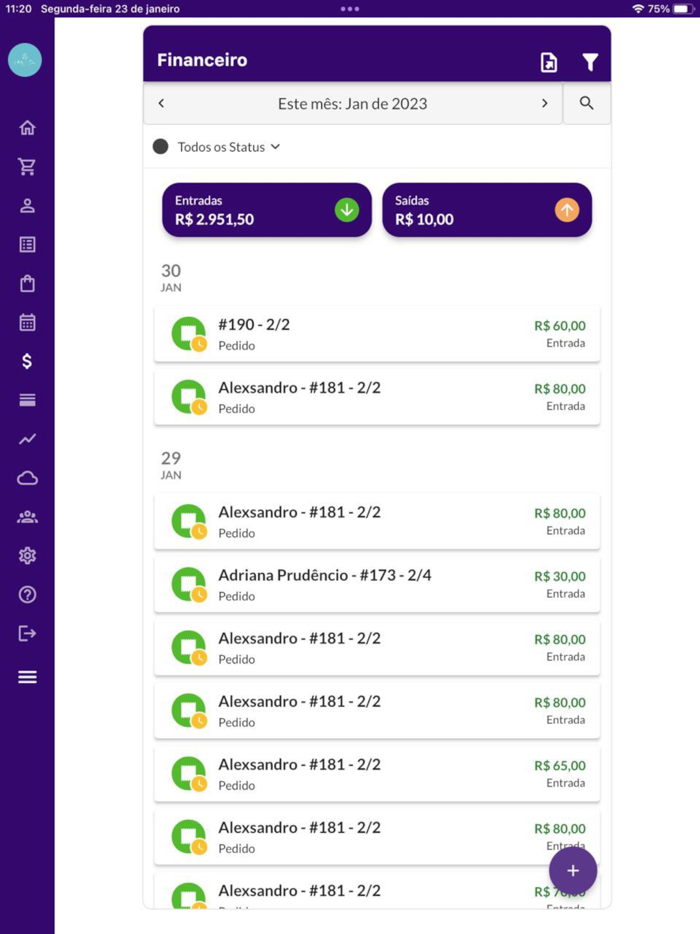
Task: Select the Home tab in the sidebar
Action: pos(26,127)
